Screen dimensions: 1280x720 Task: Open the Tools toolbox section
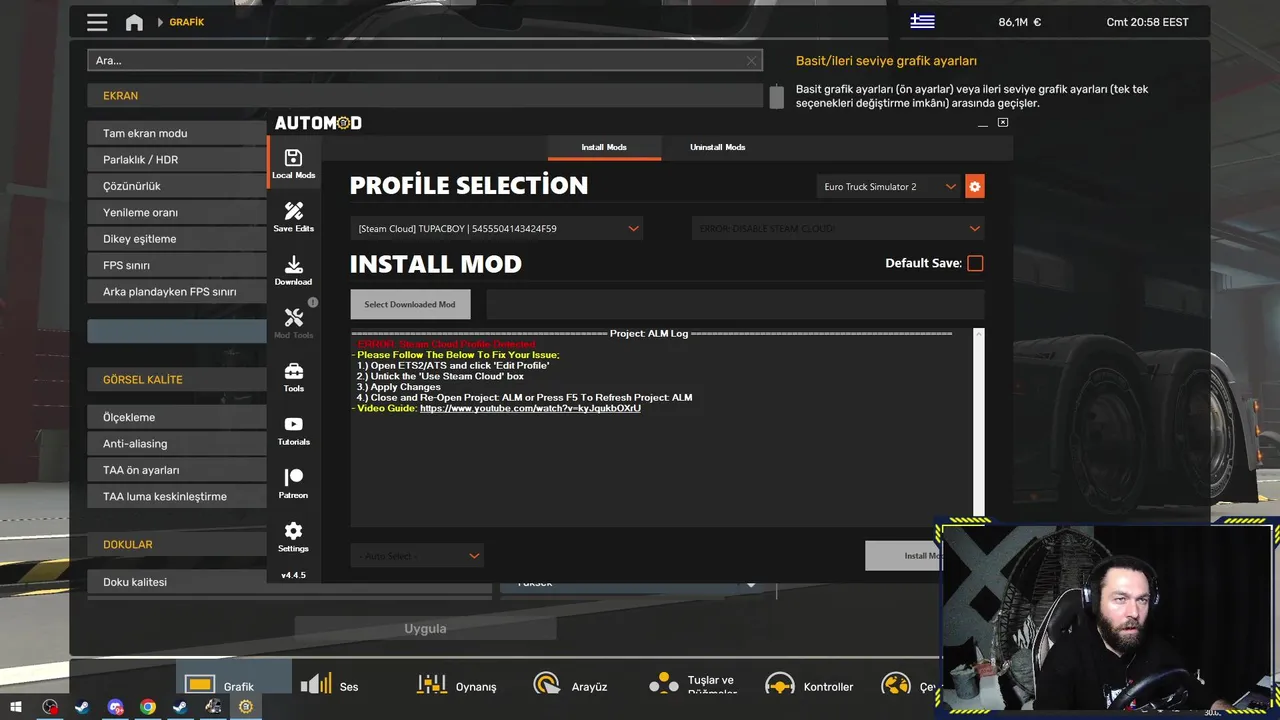click(293, 377)
